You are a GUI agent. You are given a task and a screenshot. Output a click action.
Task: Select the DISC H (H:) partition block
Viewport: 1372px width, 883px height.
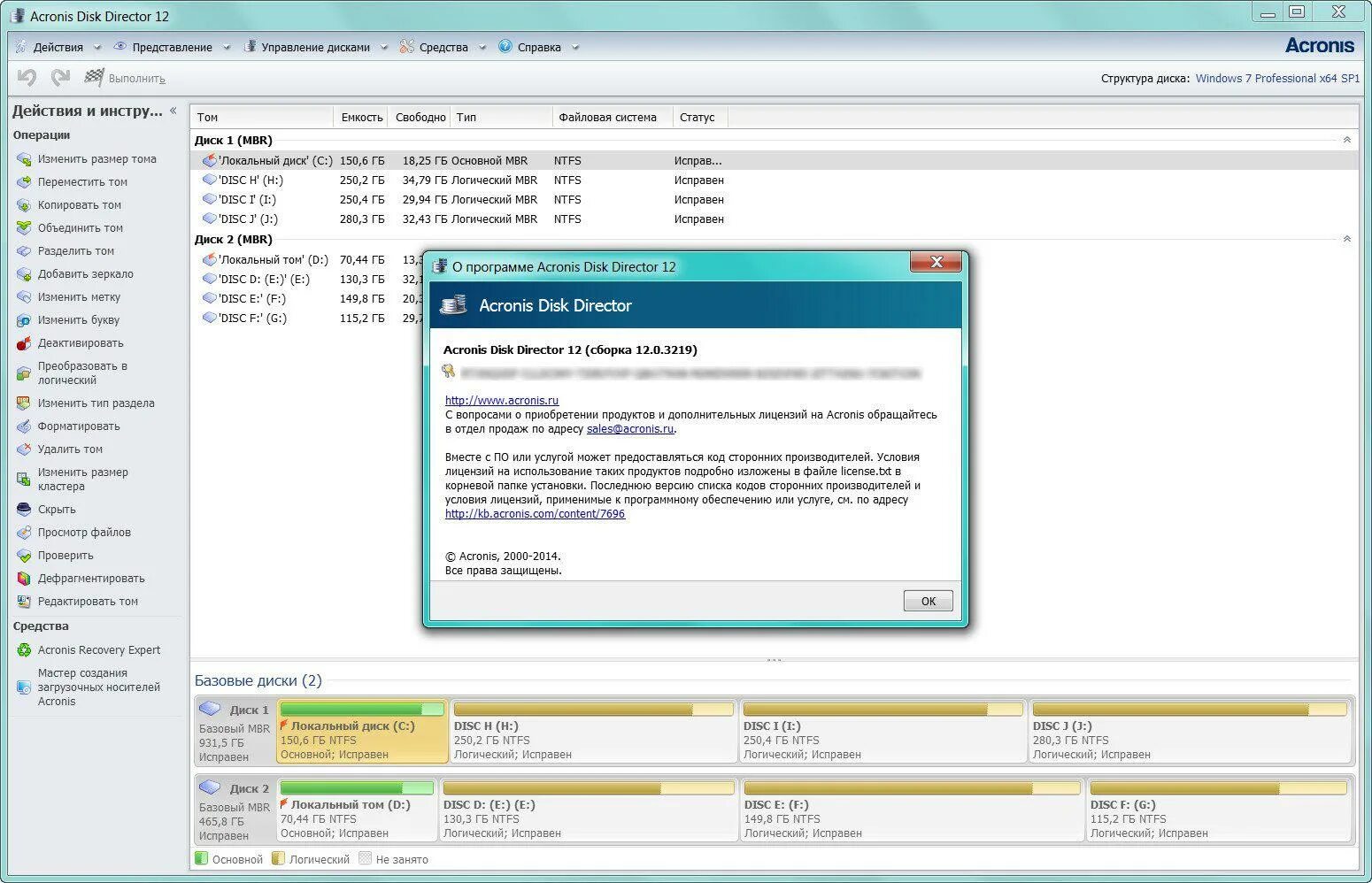(593, 731)
